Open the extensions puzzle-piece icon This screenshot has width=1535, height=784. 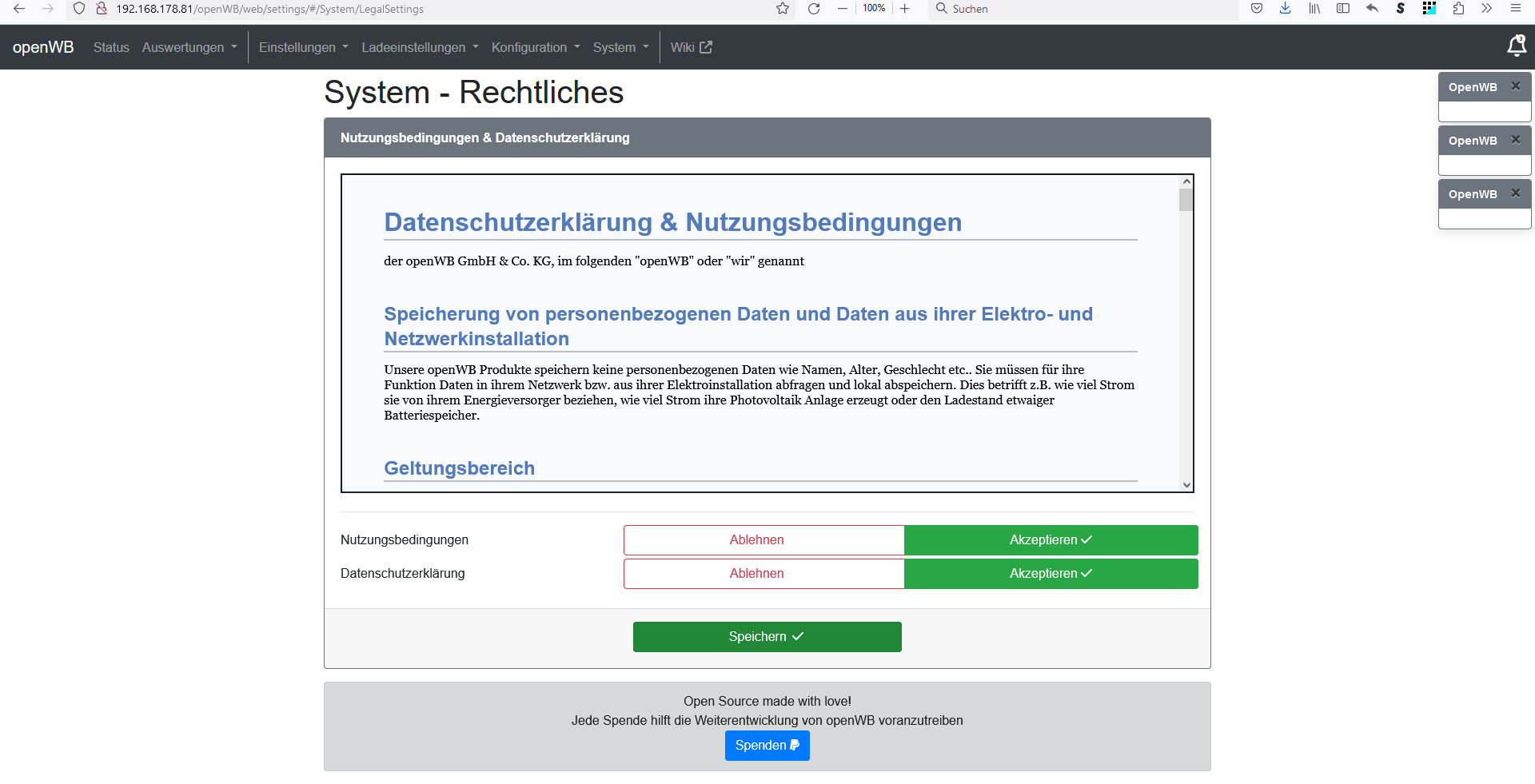pyautogui.click(x=1458, y=9)
